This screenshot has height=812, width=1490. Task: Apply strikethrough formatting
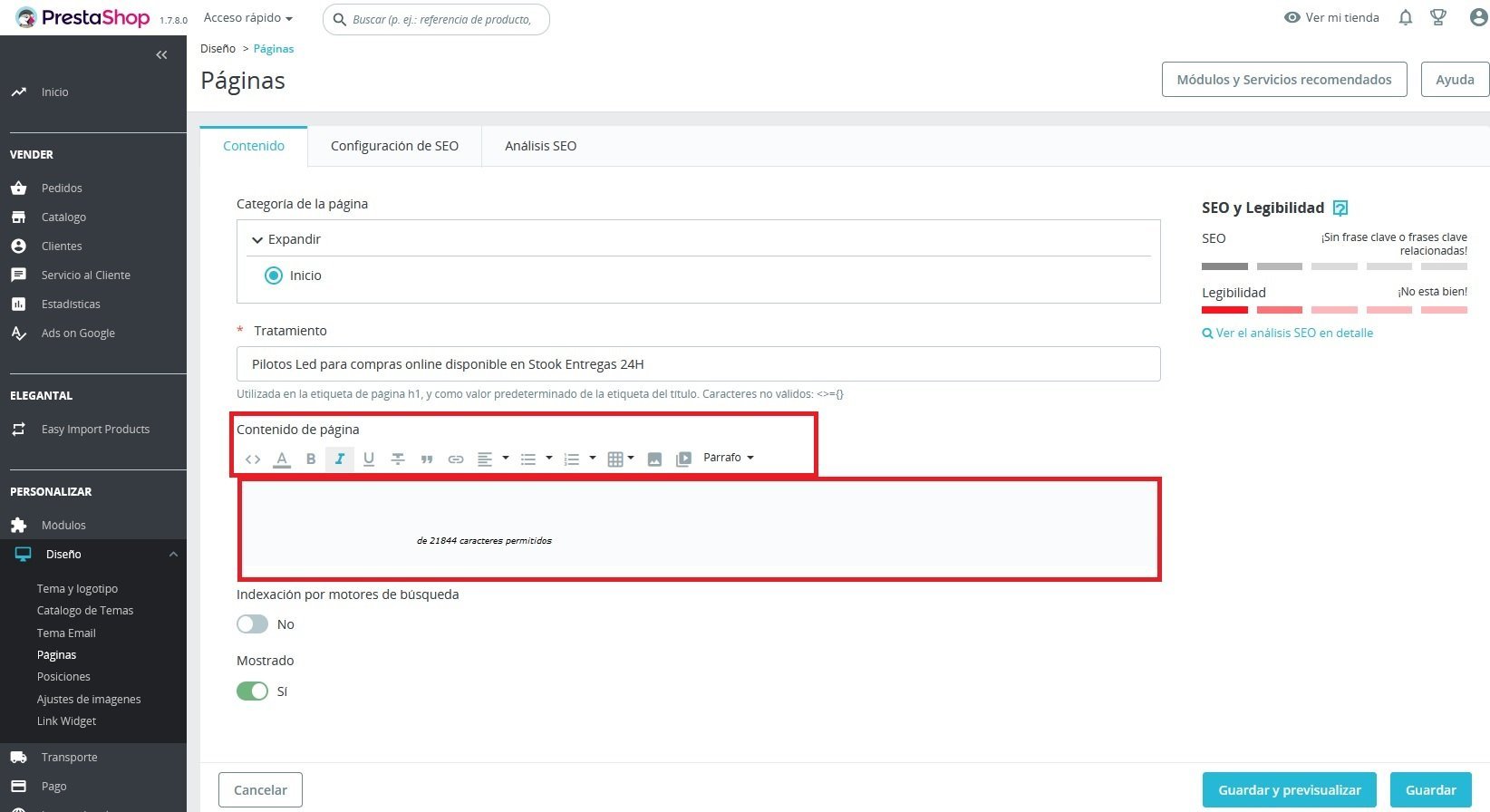[398, 459]
